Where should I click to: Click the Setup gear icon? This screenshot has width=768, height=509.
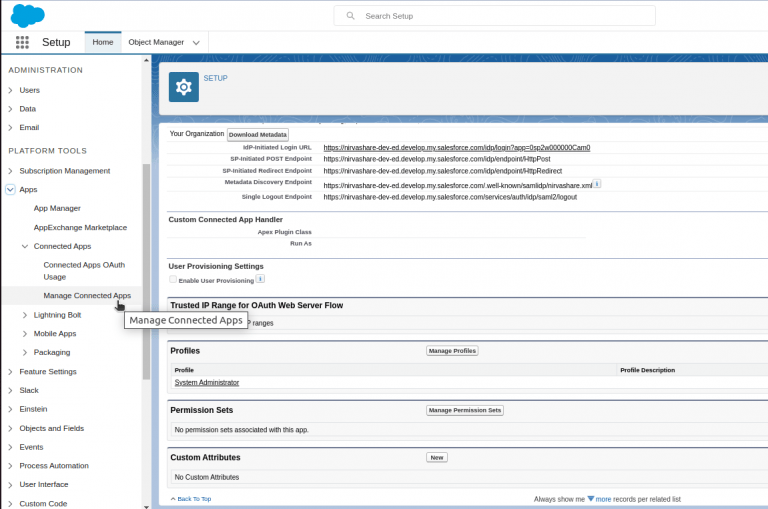click(184, 87)
